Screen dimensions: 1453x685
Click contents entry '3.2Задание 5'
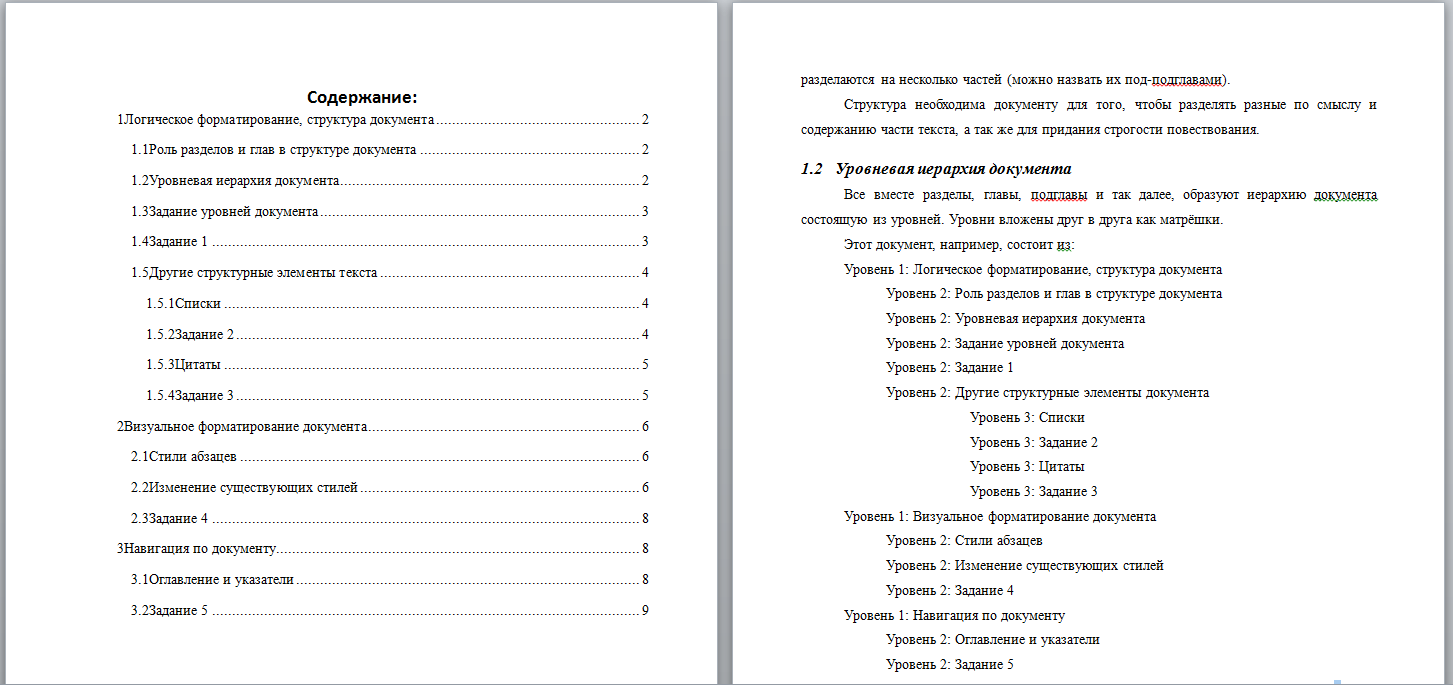(392, 611)
